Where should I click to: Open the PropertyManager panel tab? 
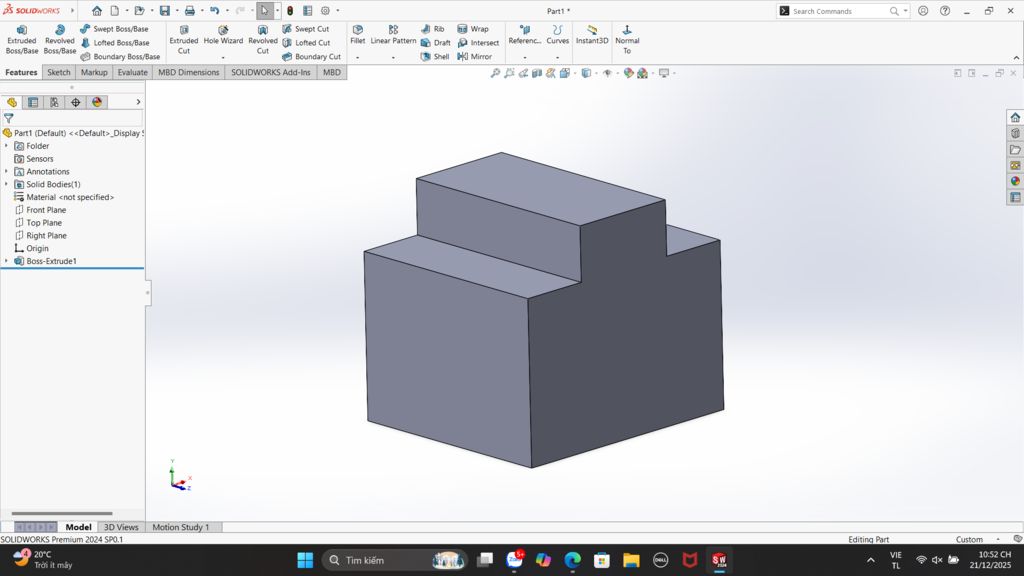[x=33, y=102]
